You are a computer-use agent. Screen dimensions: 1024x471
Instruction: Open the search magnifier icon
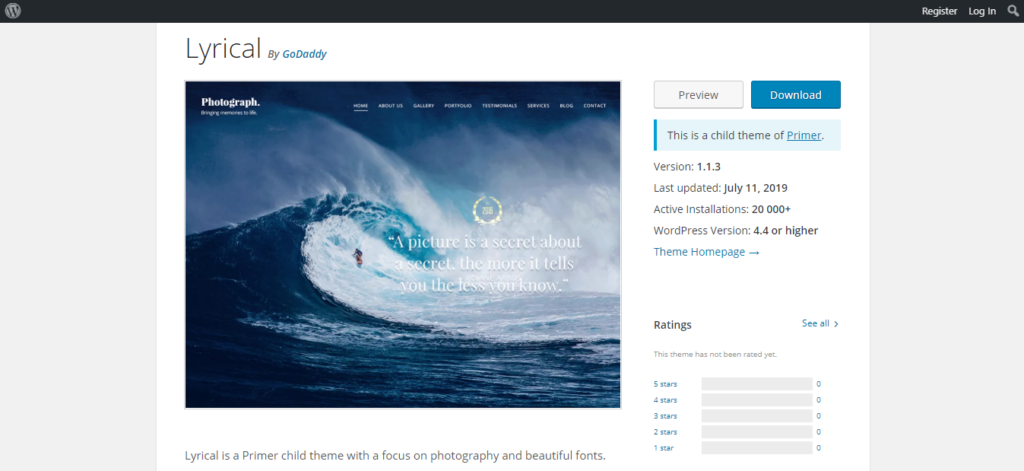pos(1014,10)
